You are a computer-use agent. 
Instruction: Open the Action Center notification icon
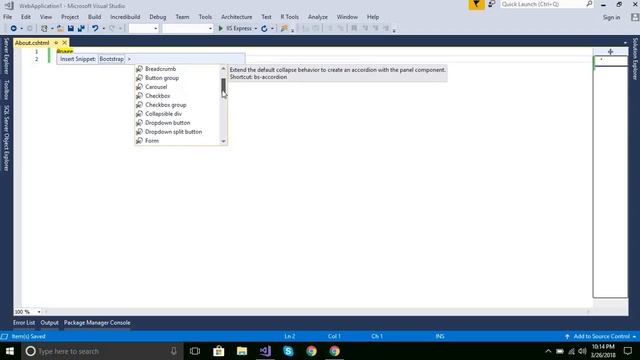628,351
